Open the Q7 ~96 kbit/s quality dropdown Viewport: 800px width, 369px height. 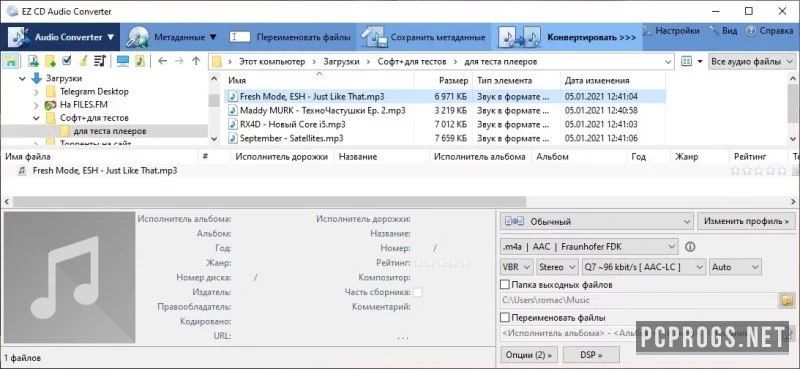click(x=643, y=267)
